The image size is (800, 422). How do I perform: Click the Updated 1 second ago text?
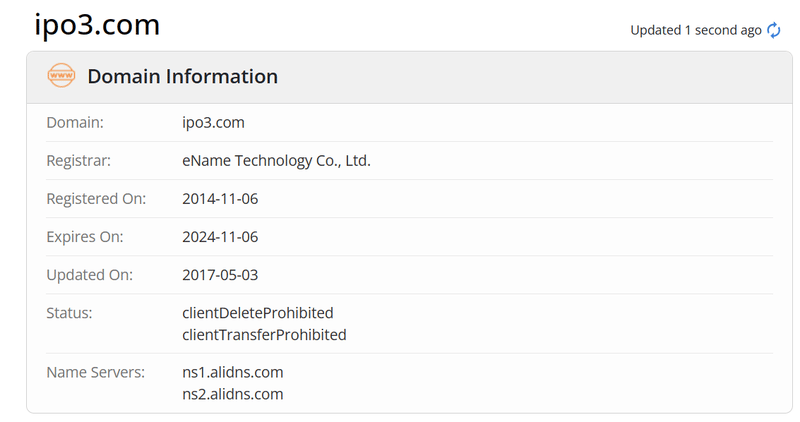click(x=696, y=31)
